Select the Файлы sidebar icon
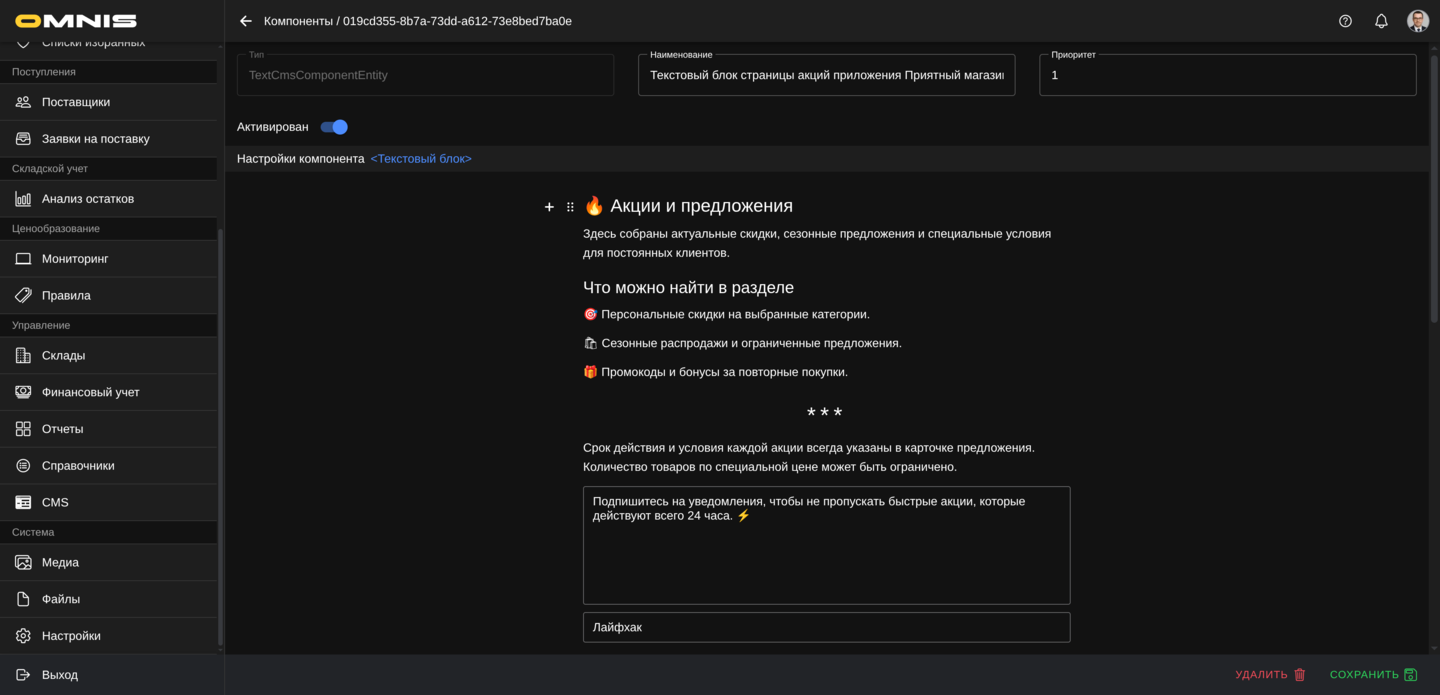1440x695 pixels. click(x=23, y=598)
